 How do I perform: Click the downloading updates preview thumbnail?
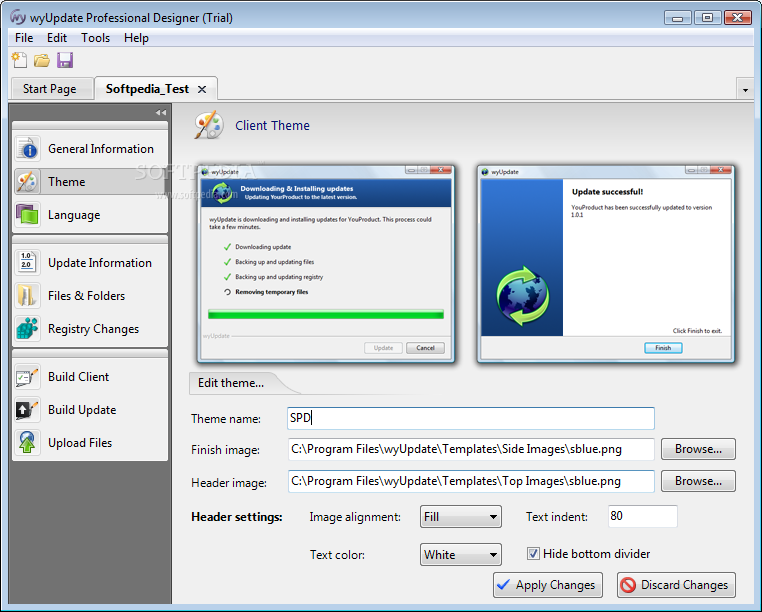(326, 263)
